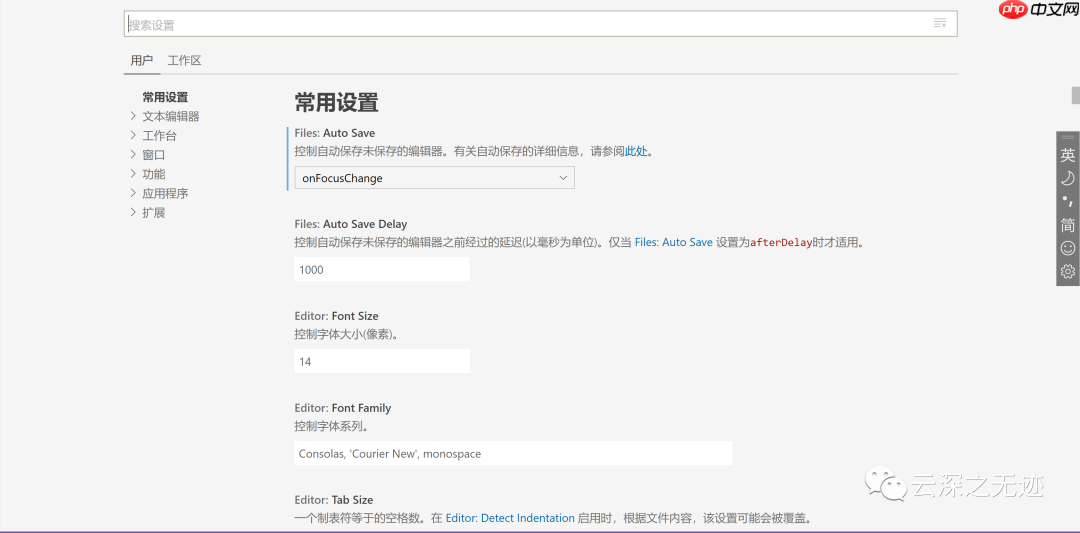Viewport: 1080px width, 533px height.
Task: Expand 应用程序 tree chevron
Action: (133, 193)
